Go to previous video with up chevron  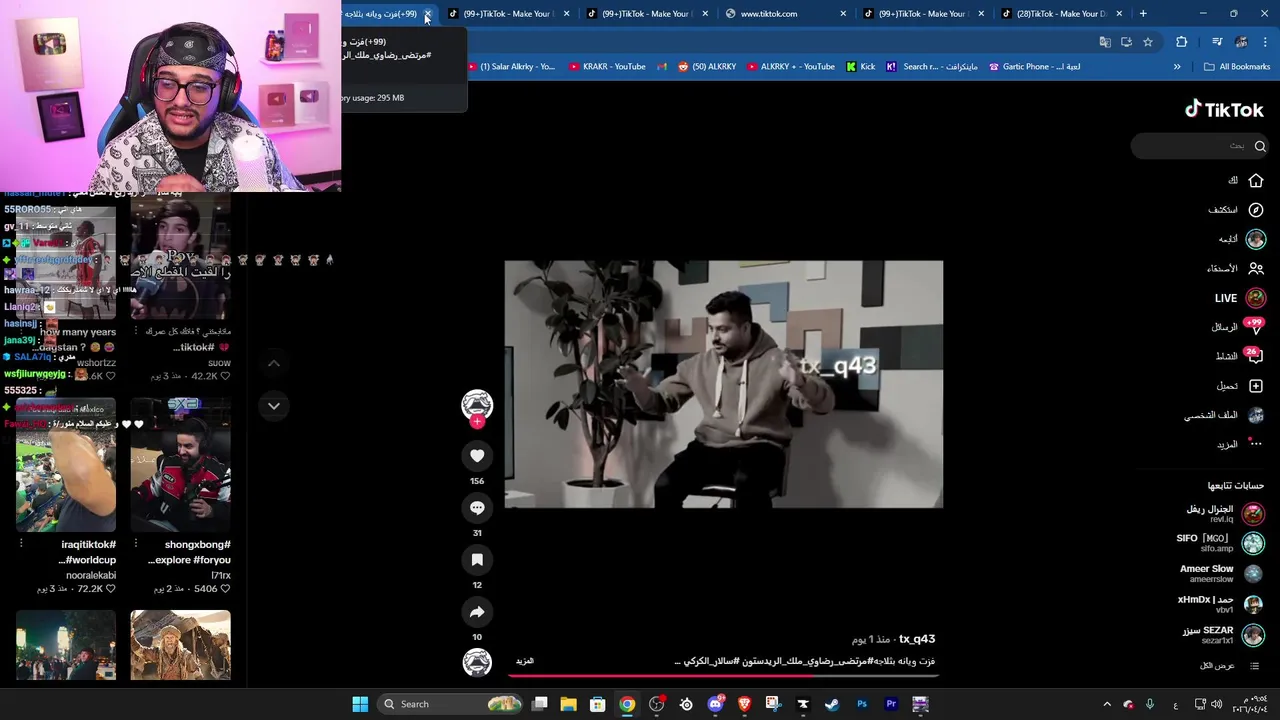(274, 363)
